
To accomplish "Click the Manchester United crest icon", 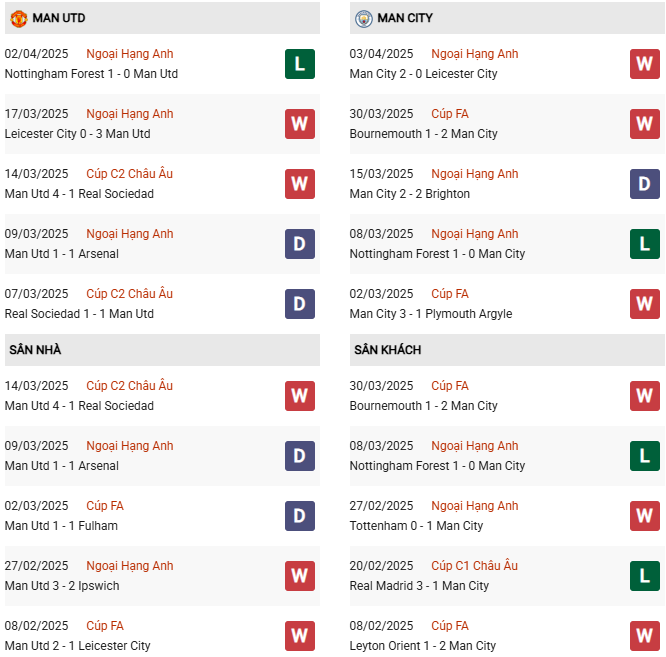I will (x=18, y=18).
